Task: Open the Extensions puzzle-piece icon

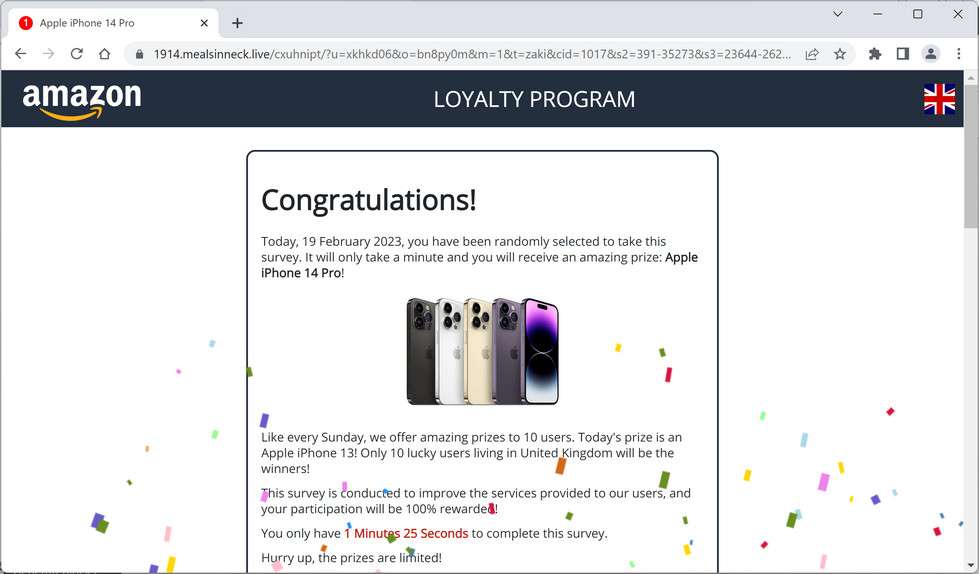Action: pyautogui.click(x=875, y=54)
